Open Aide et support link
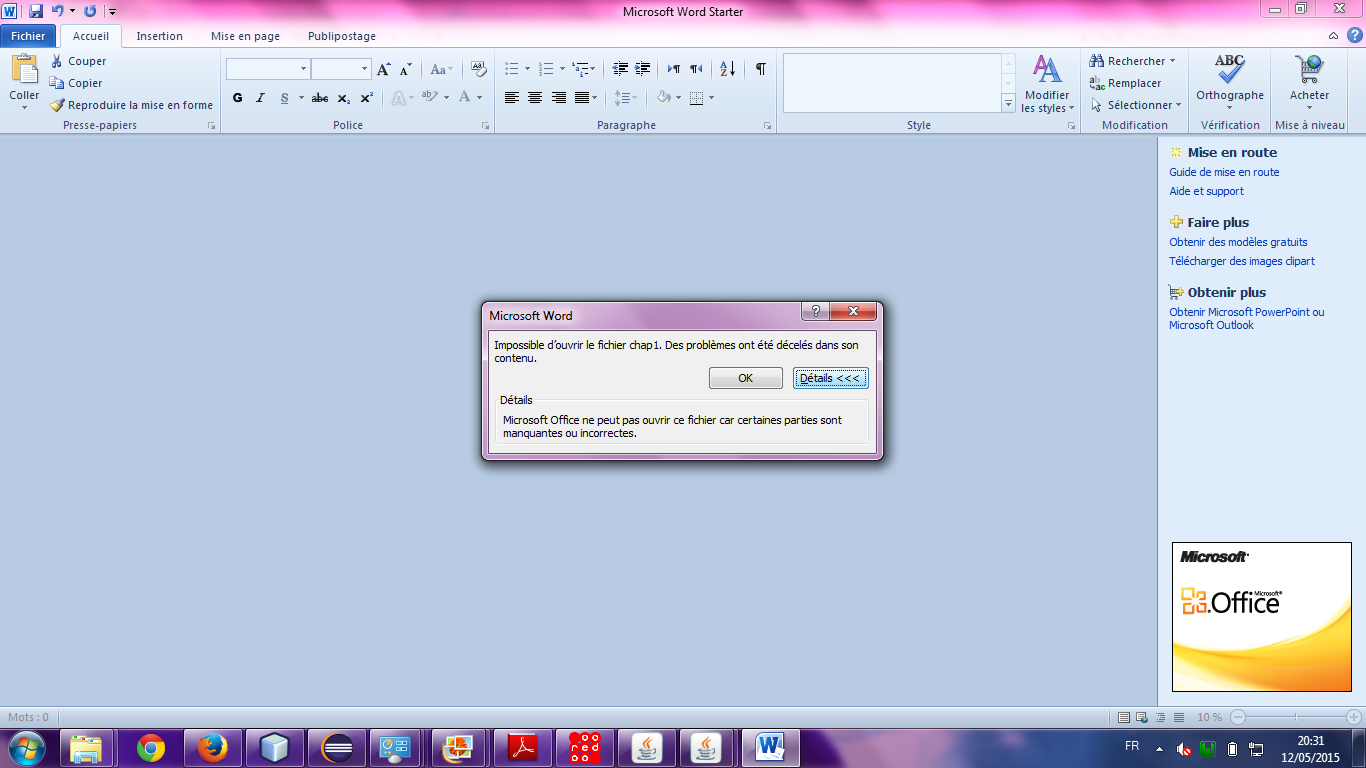 click(1207, 191)
